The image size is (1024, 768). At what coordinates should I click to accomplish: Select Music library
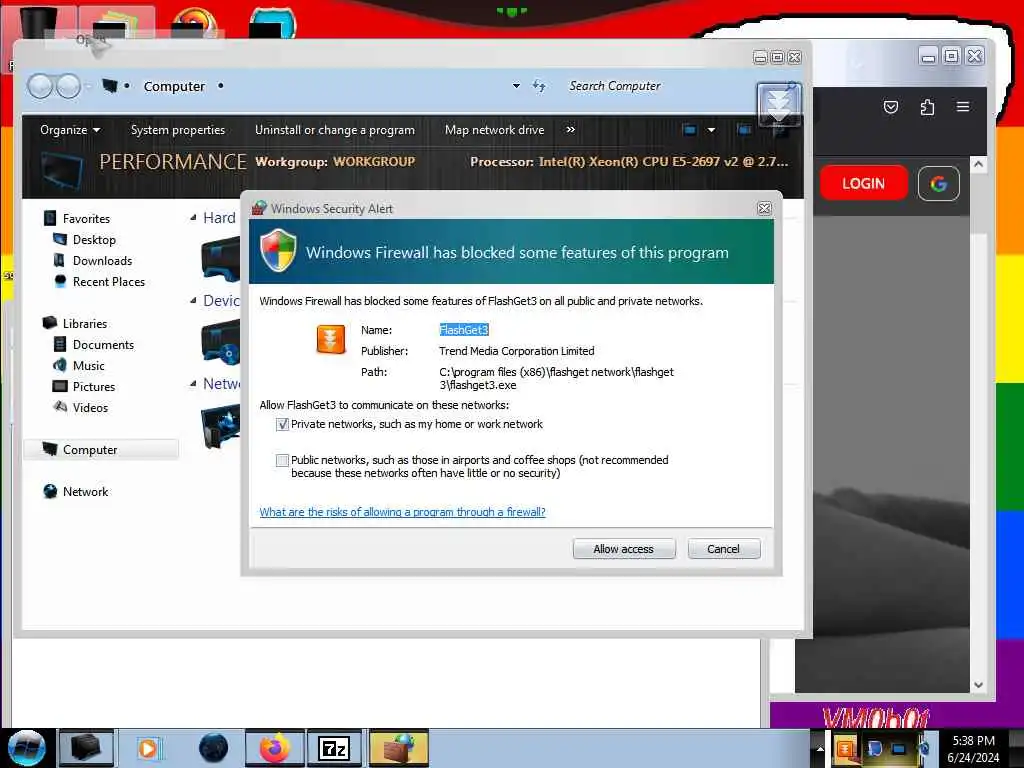point(89,366)
